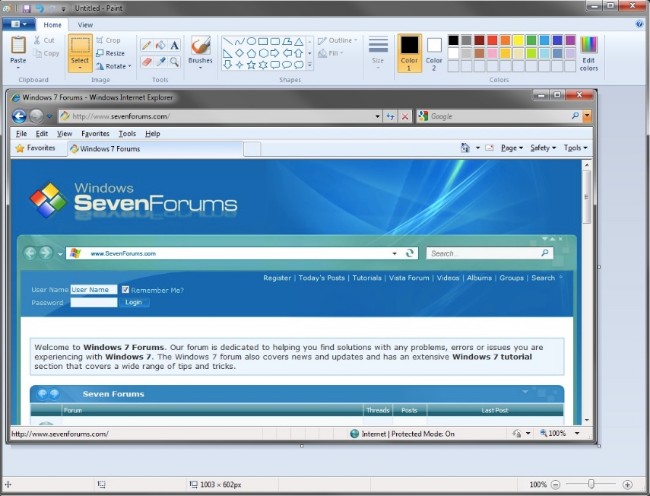Viewport: 650px width, 496px height.
Task: Click the Paint help question icon
Action: click(x=639, y=24)
